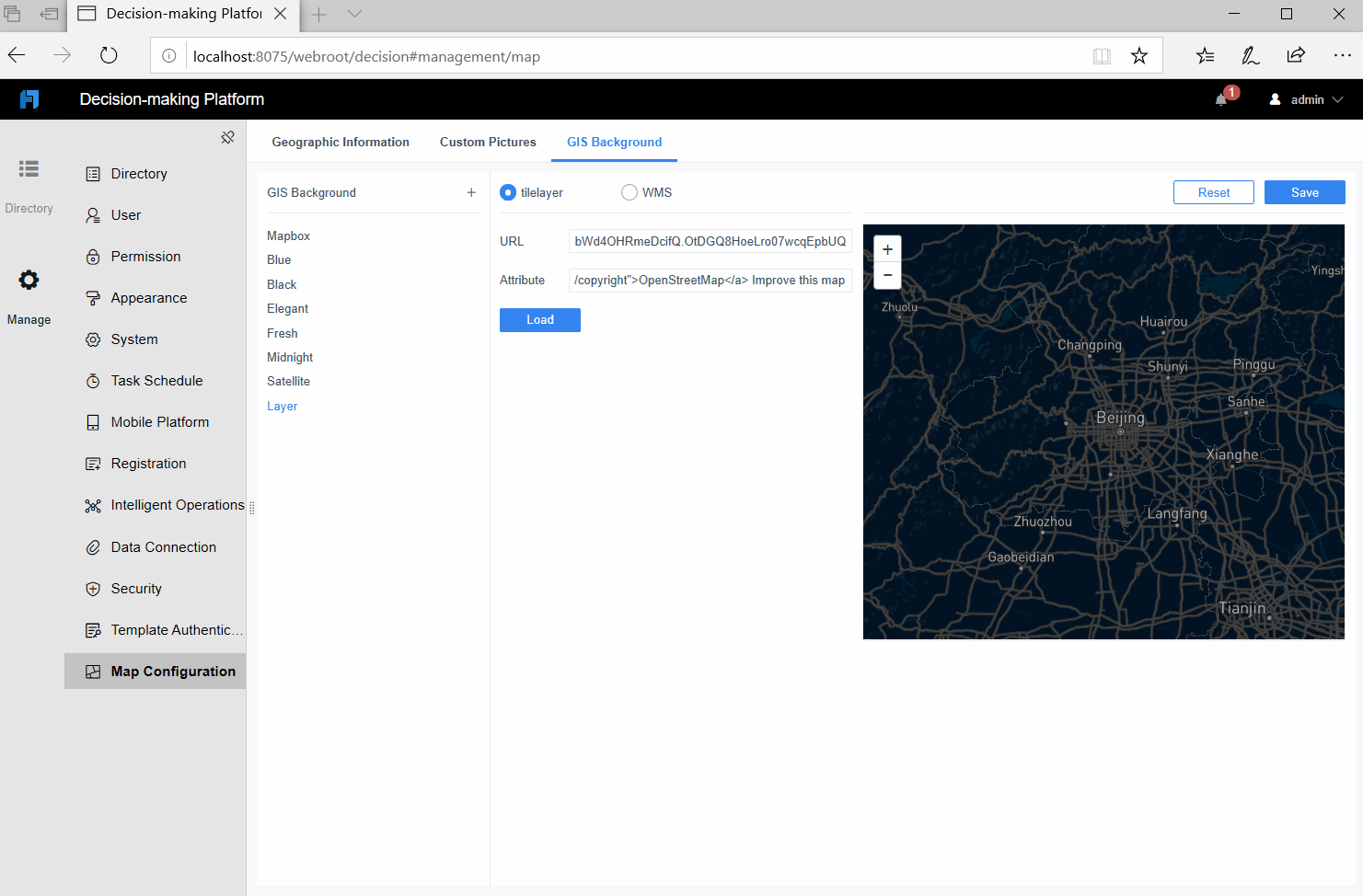Open the Manage gear section
The height and width of the screenshot is (896, 1363).
[29, 280]
